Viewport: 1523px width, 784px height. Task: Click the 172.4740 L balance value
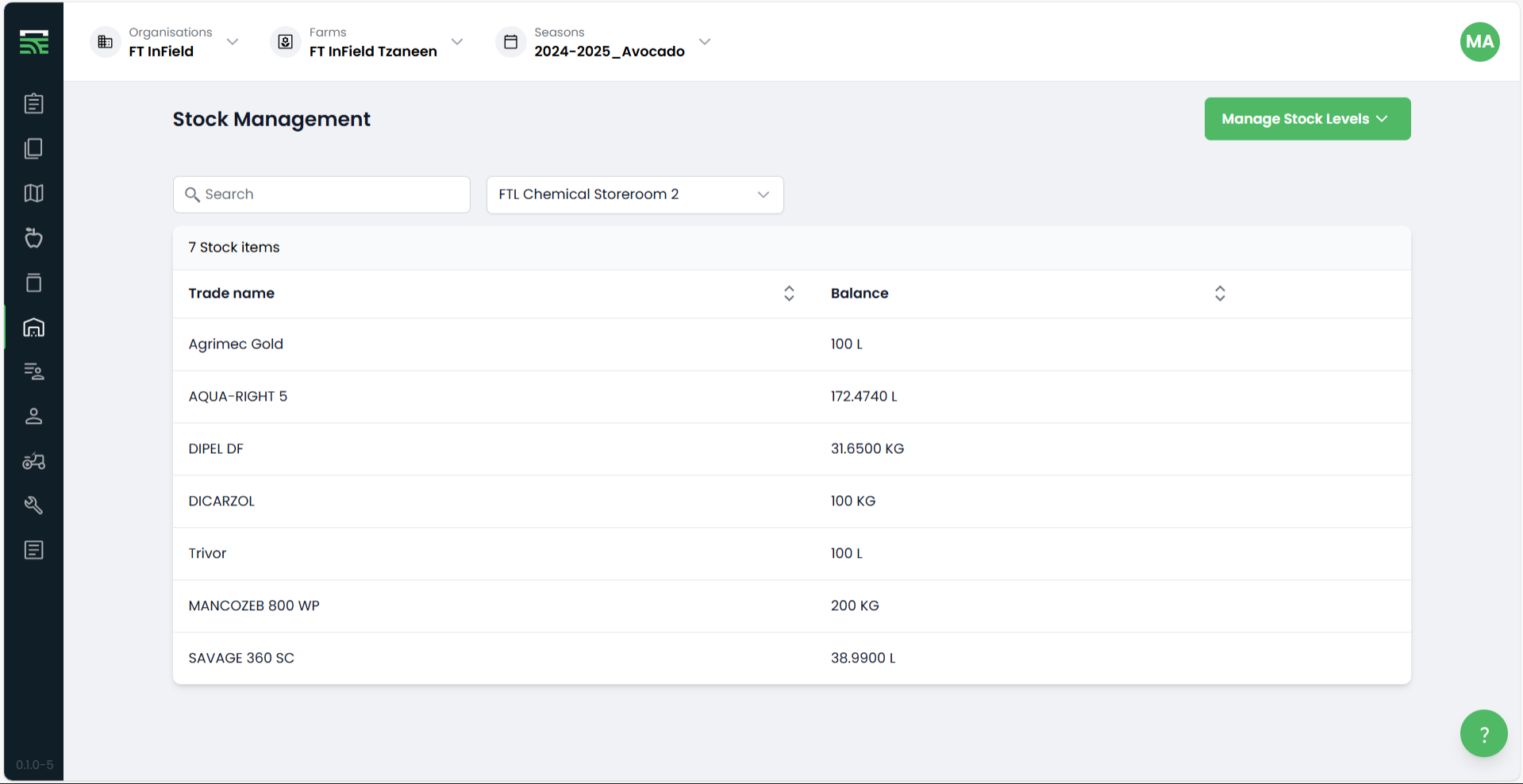click(864, 397)
